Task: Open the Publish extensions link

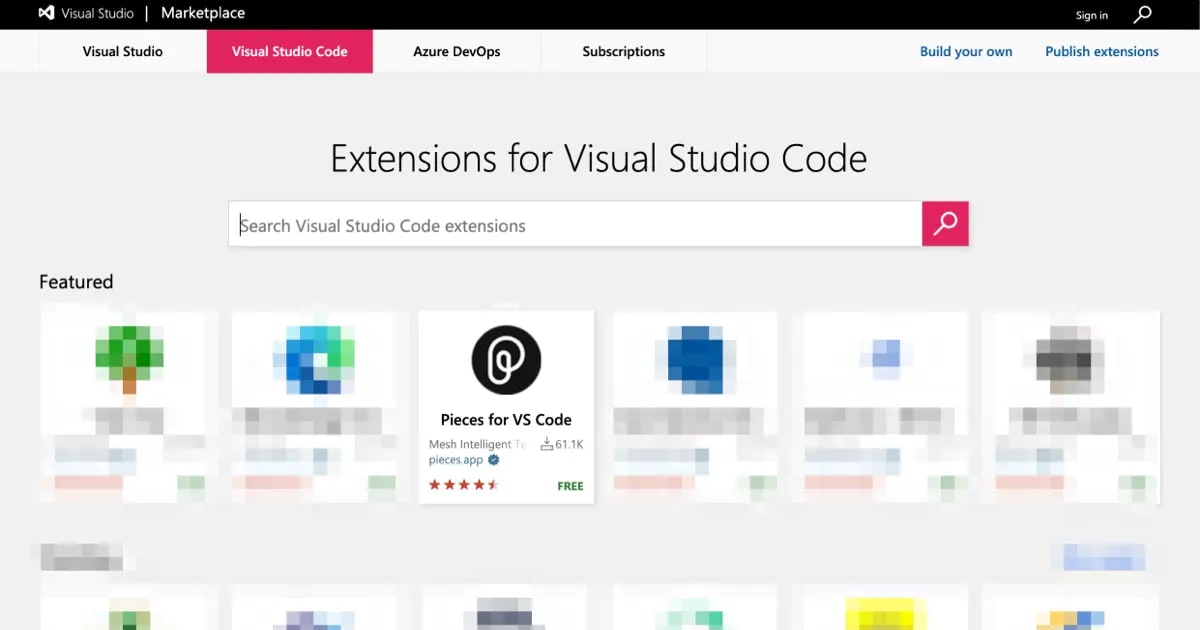Action: pyautogui.click(x=1102, y=51)
